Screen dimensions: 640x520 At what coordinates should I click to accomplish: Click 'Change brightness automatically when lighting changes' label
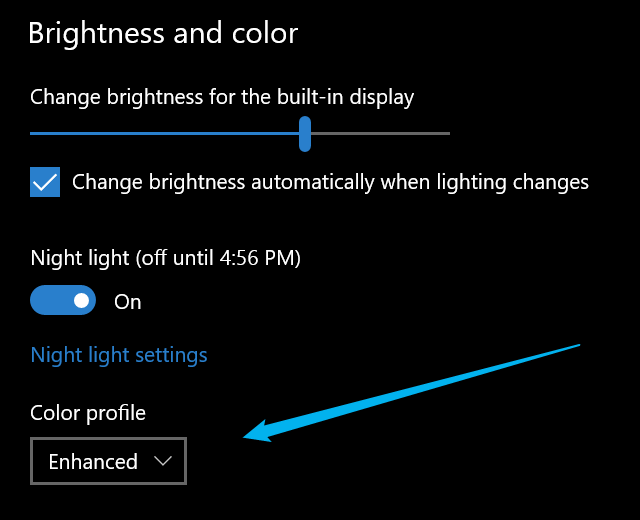point(330,183)
